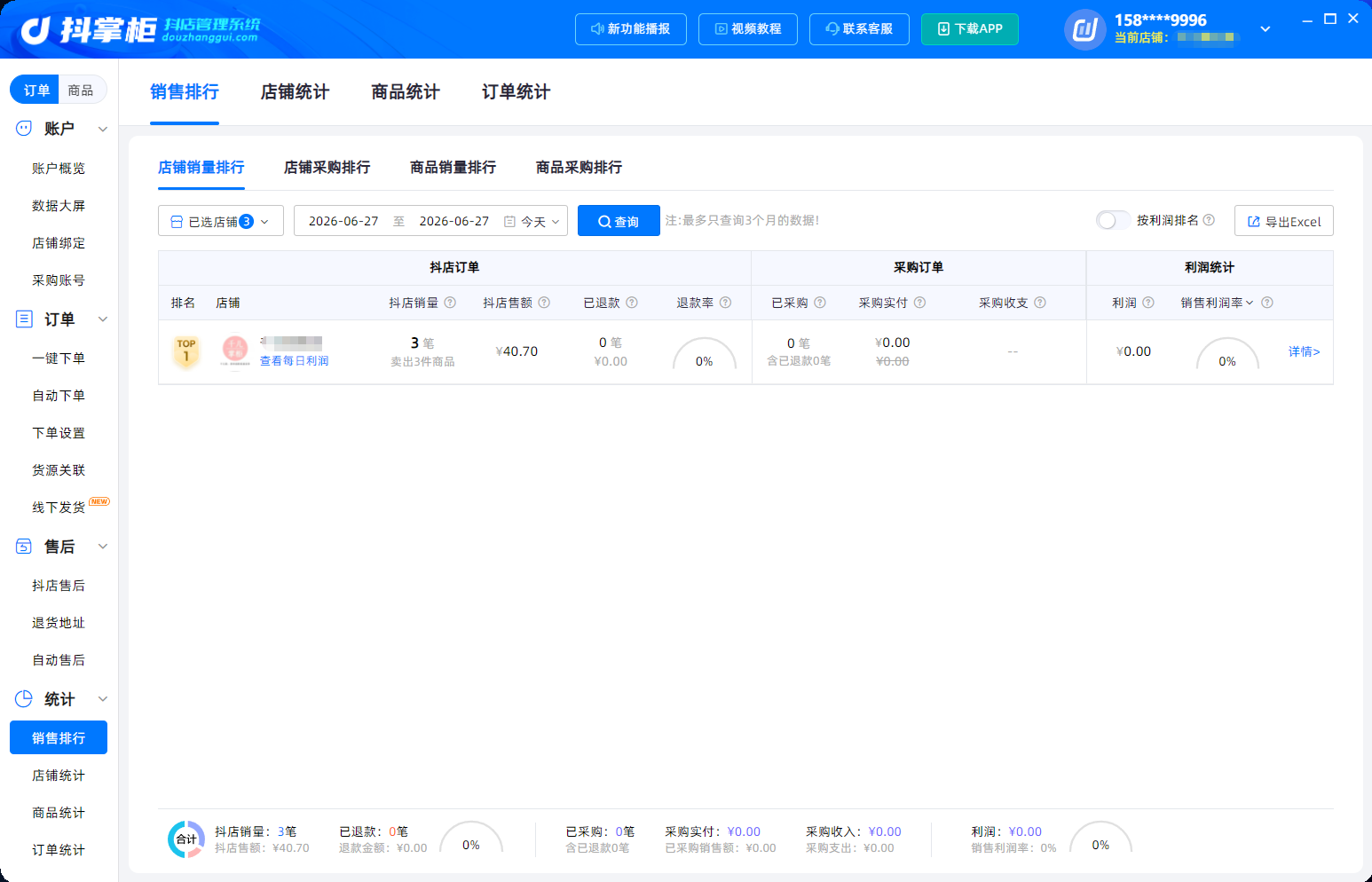The image size is (1372, 882).
Task: Click help icon next to 采购实付
Action: coord(919,303)
